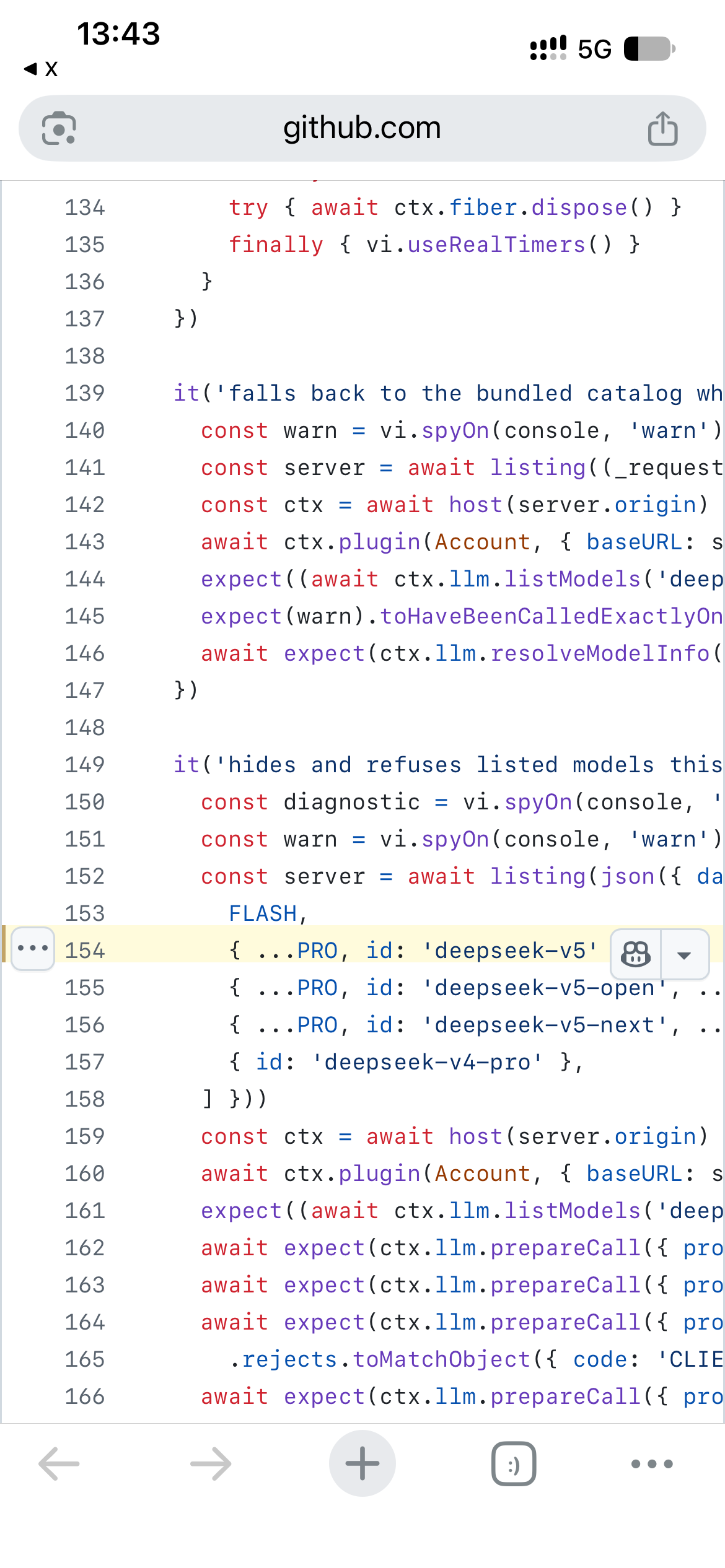
Task: Tap the FLASH identifier on line 153
Action: coord(263,913)
